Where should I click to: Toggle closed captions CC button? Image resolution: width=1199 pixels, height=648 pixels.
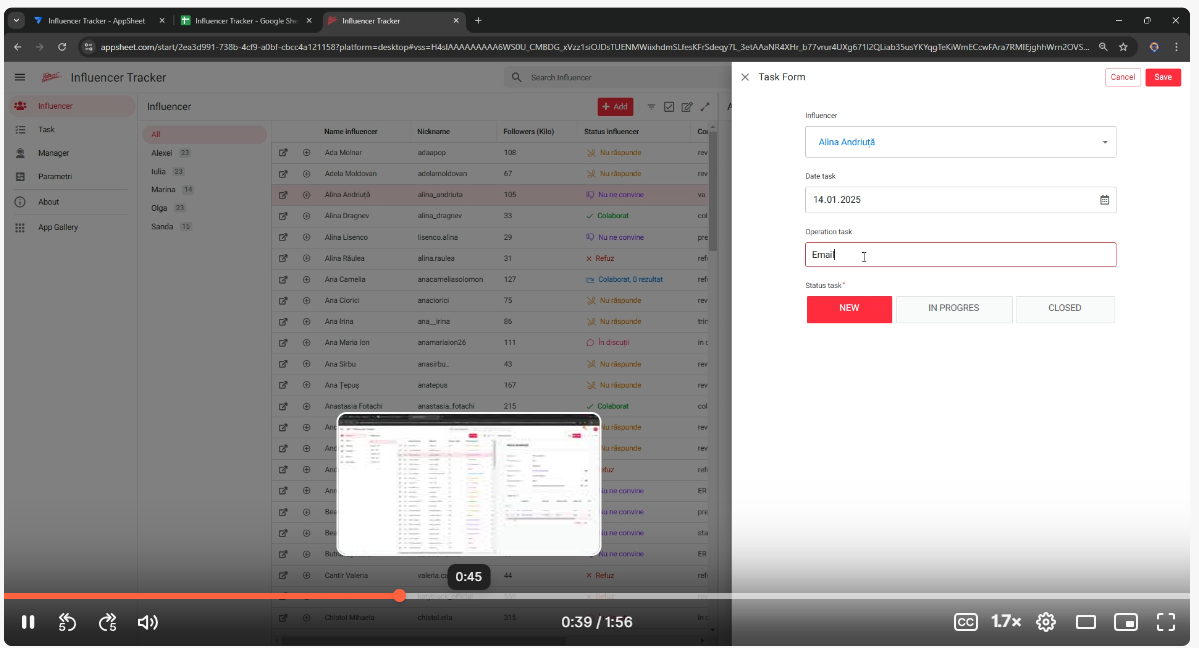pyautogui.click(x=966, y=622)
